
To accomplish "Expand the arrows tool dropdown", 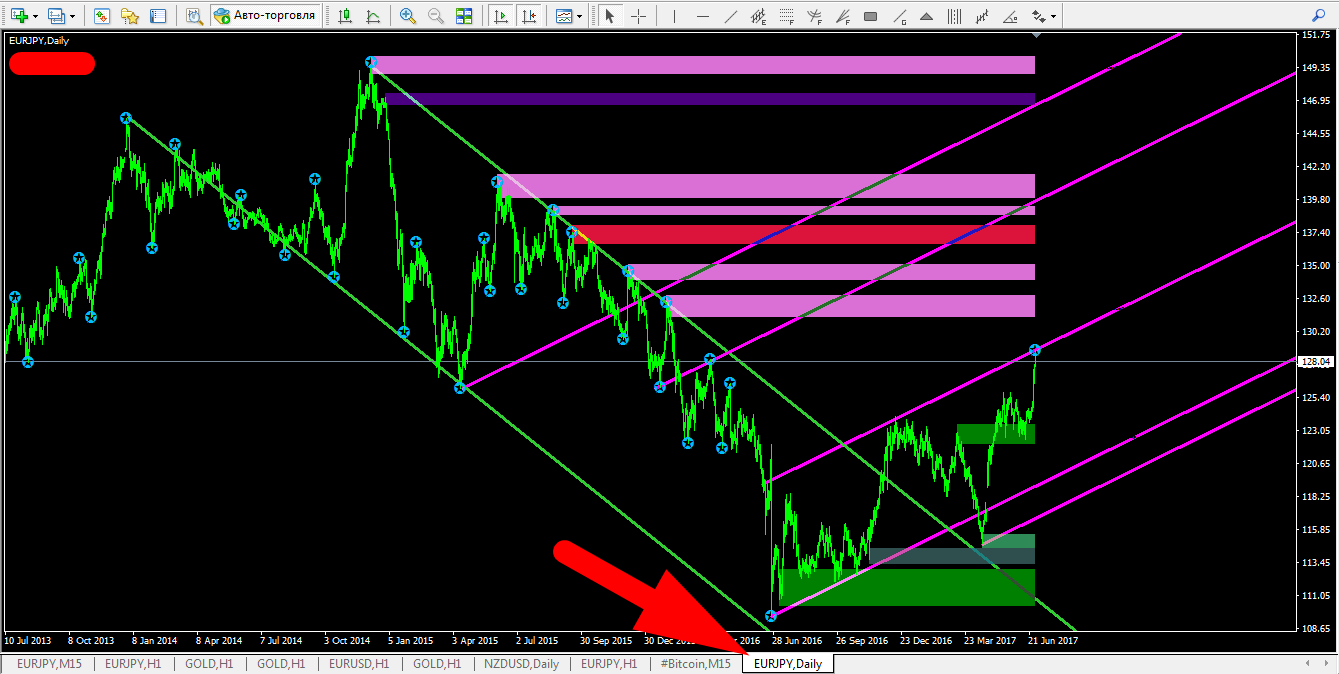I will [x=1053, y=16].
